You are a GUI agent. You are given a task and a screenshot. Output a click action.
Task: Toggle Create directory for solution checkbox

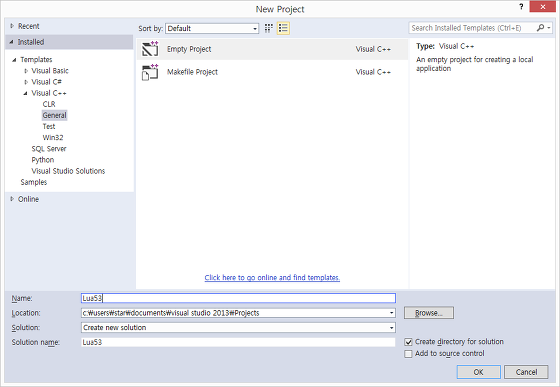point(408,342)
